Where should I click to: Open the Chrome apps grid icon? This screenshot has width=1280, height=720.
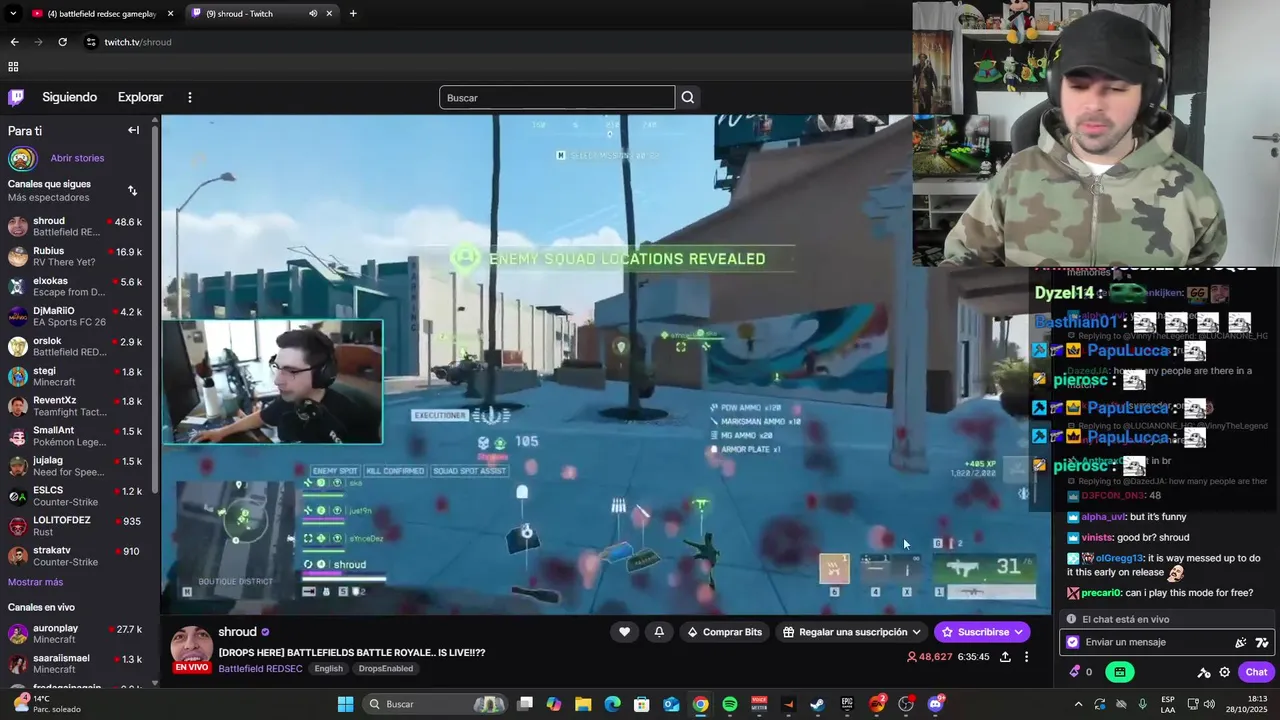tap(13, 67)
